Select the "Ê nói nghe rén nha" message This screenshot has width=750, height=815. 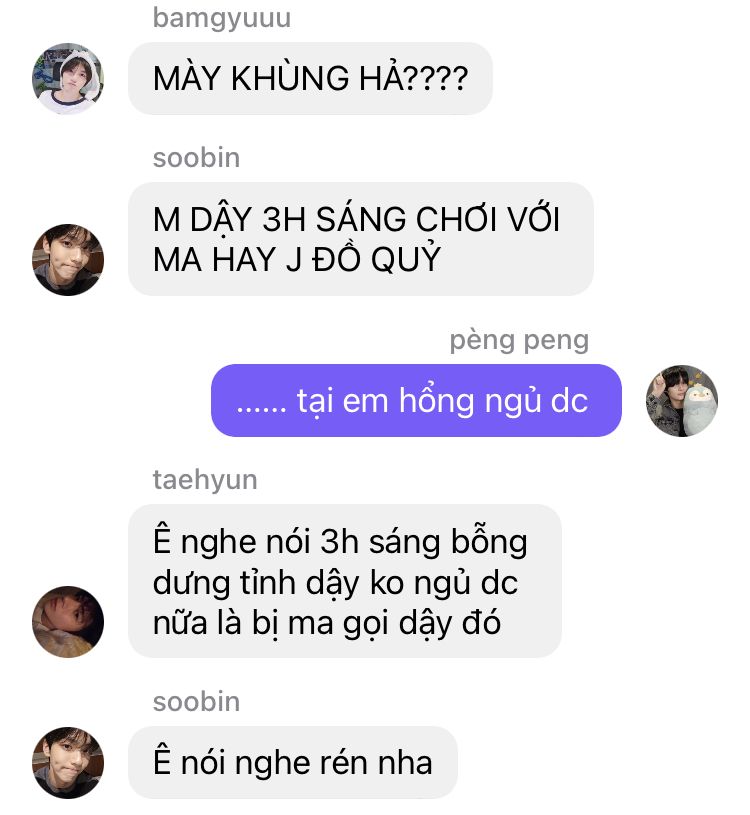click(293, 763)
